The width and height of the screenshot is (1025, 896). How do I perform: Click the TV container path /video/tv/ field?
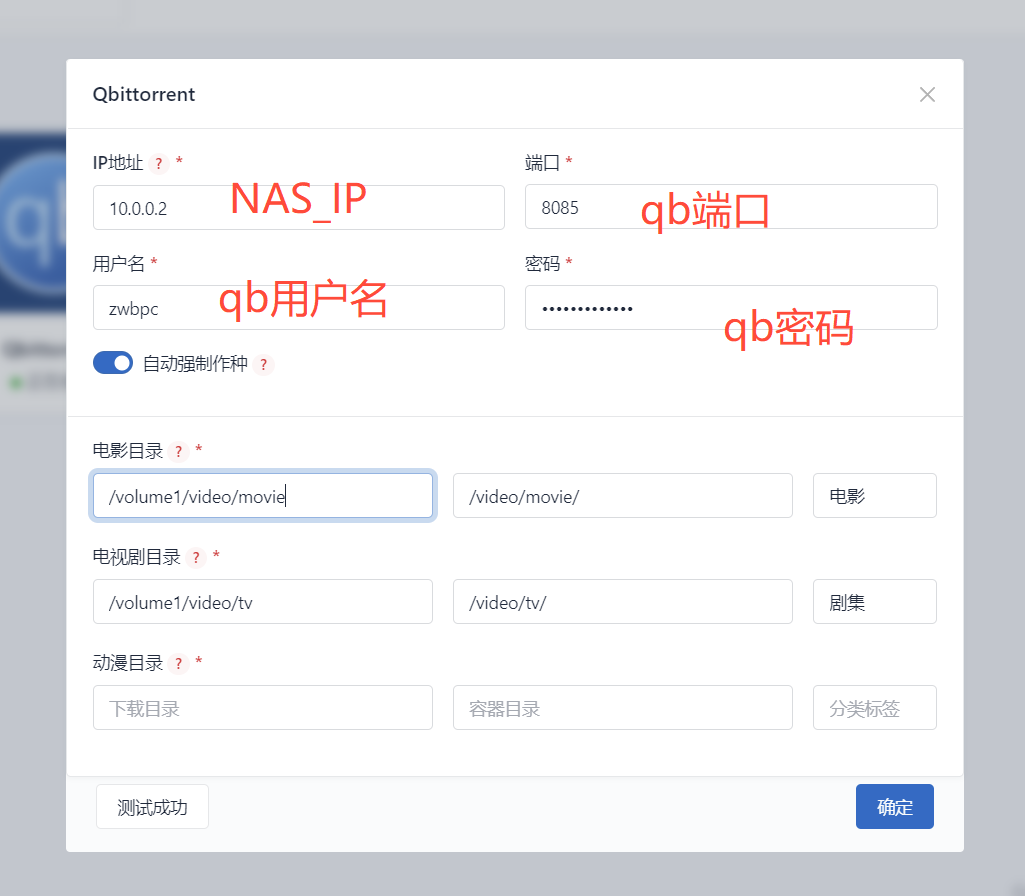point(623,602)
